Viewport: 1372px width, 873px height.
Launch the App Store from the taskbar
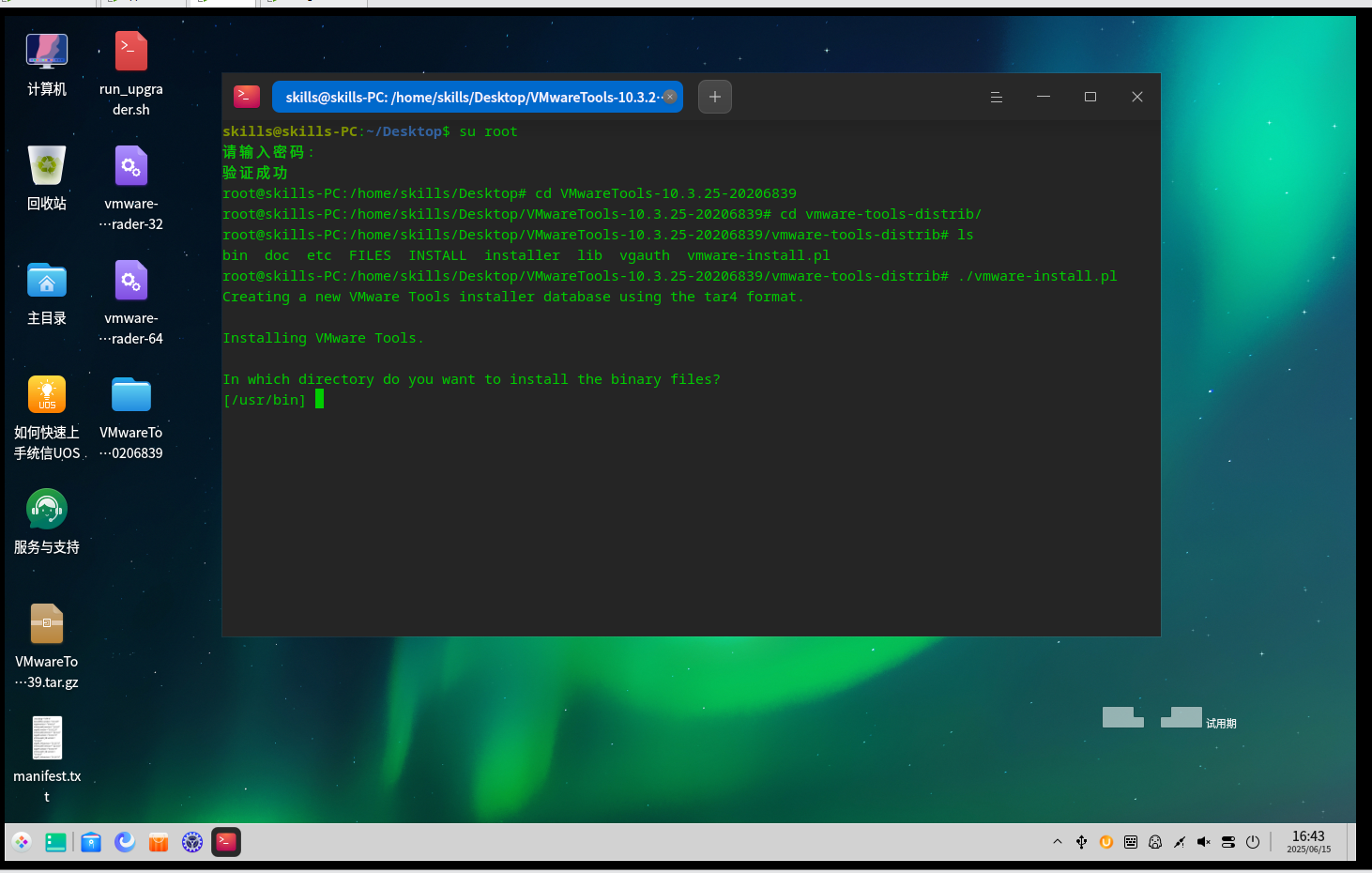coord(159,842)
